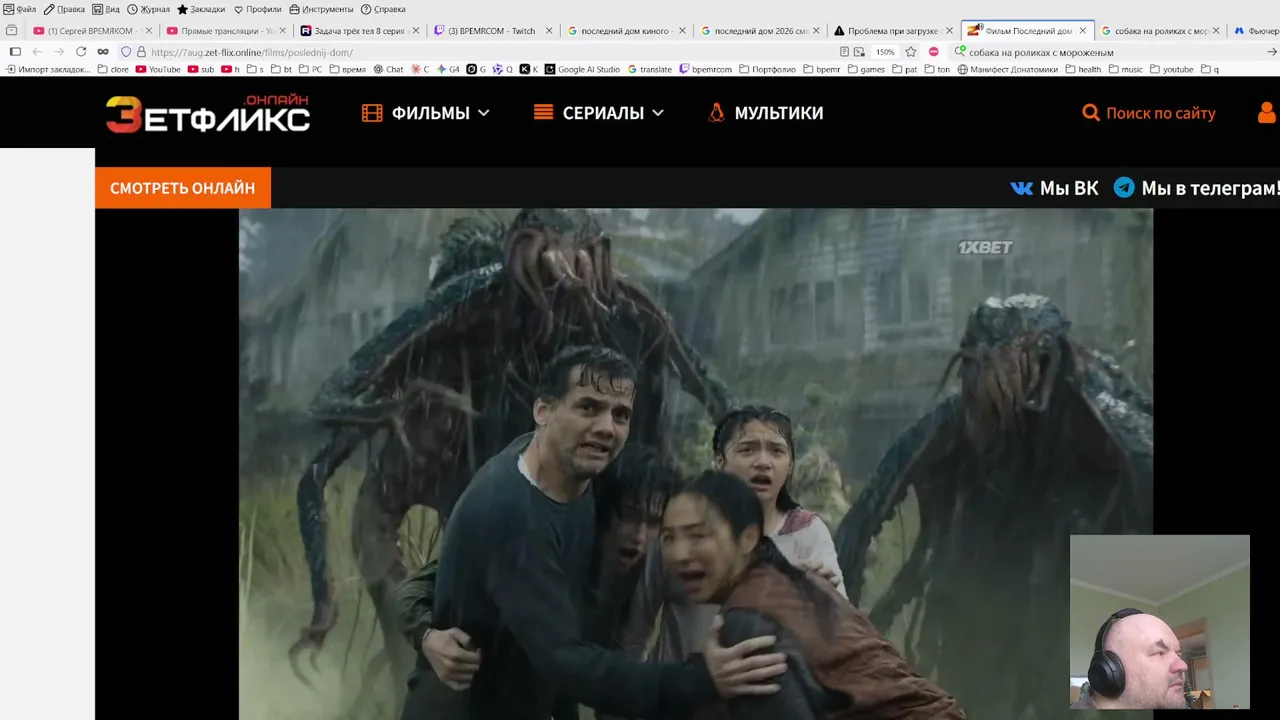
Task: Close the Фильм Последний дом tab
Action: tap(1082, 31)
